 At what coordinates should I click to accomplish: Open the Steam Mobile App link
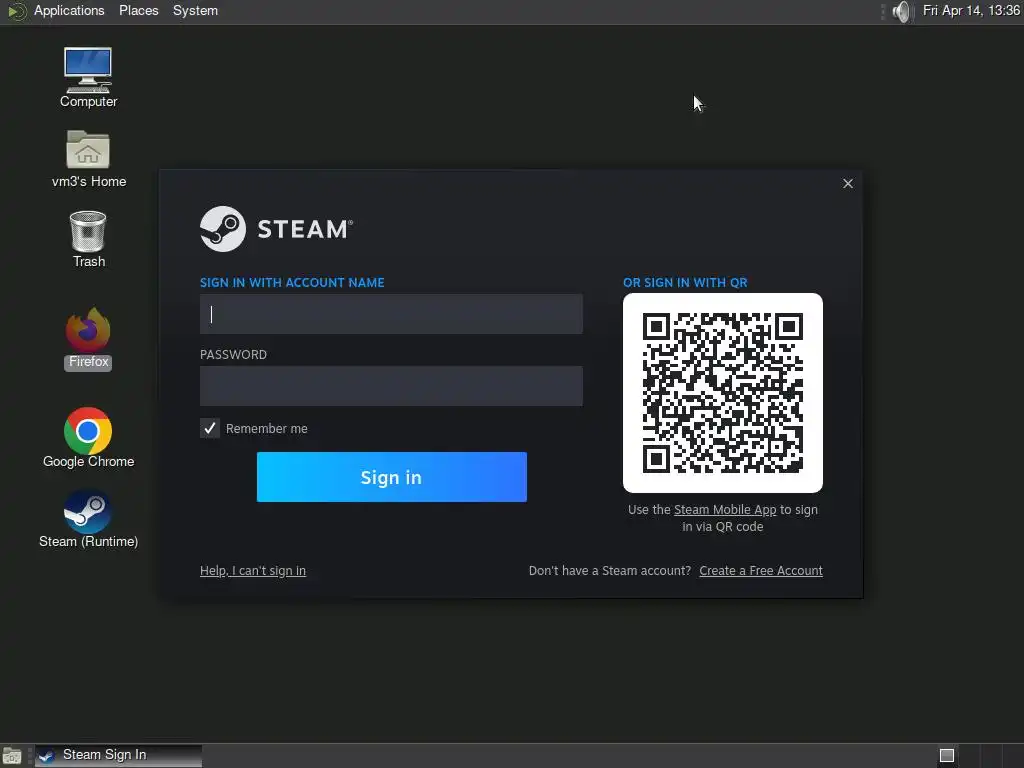click(725, 510)
